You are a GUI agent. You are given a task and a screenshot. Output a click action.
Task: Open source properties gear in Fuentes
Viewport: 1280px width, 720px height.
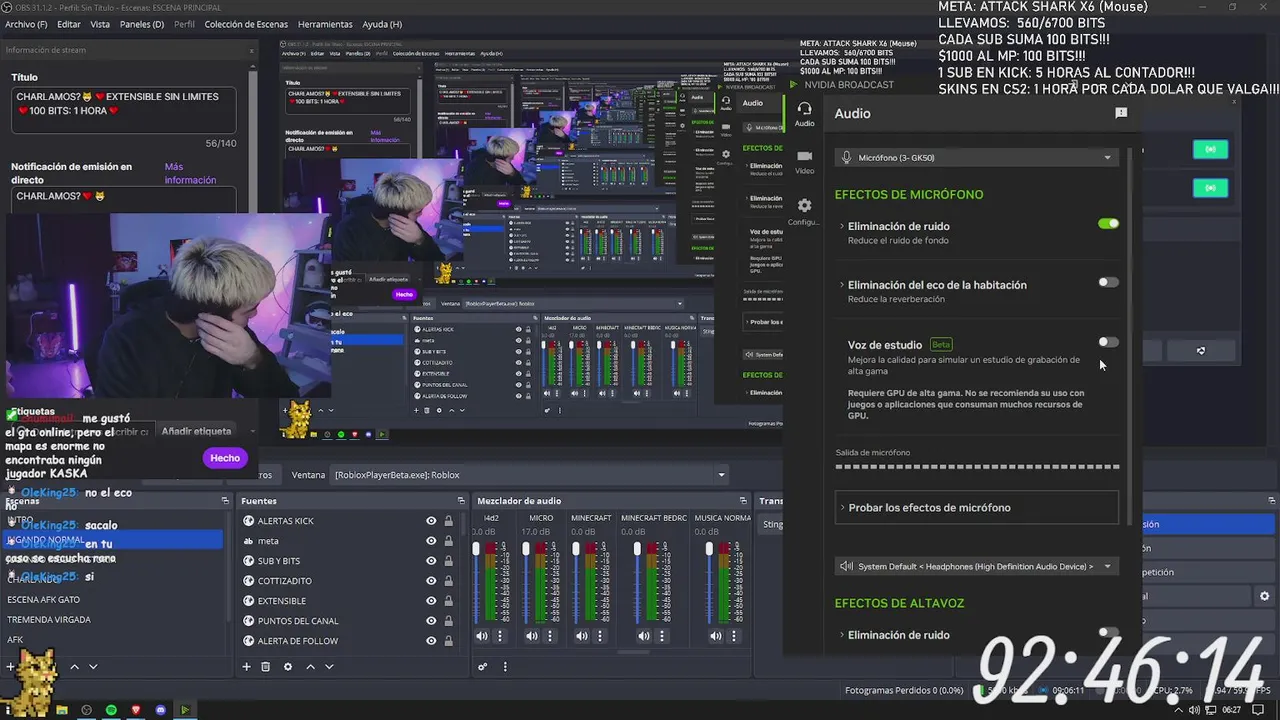(288, 667)
